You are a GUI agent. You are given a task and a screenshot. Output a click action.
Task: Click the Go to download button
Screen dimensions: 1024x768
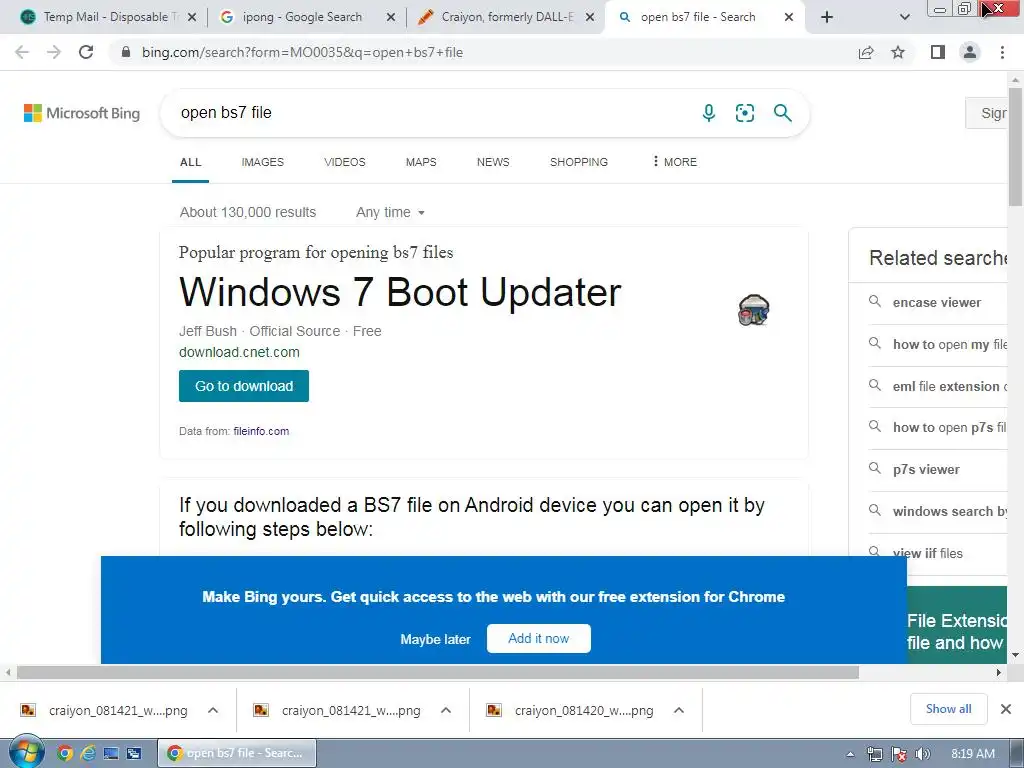(244, 386)
